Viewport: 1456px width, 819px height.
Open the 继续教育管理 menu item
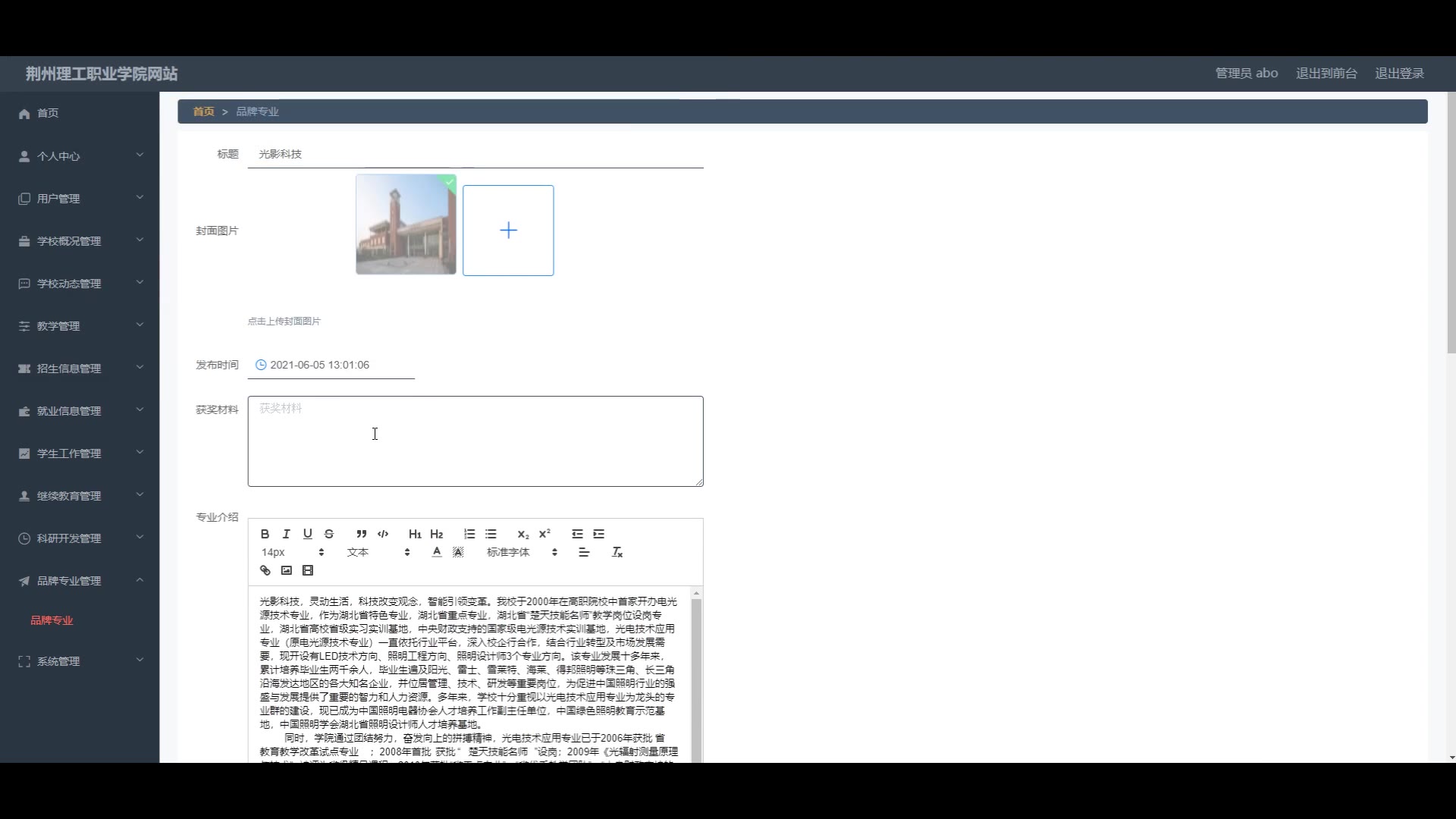point(80,495)
